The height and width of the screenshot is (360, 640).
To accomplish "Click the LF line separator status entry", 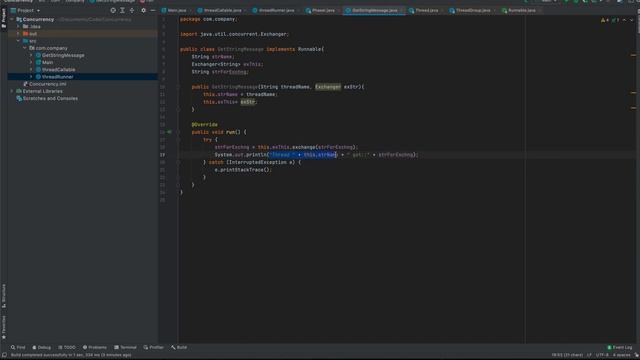I will coord(589,355).
